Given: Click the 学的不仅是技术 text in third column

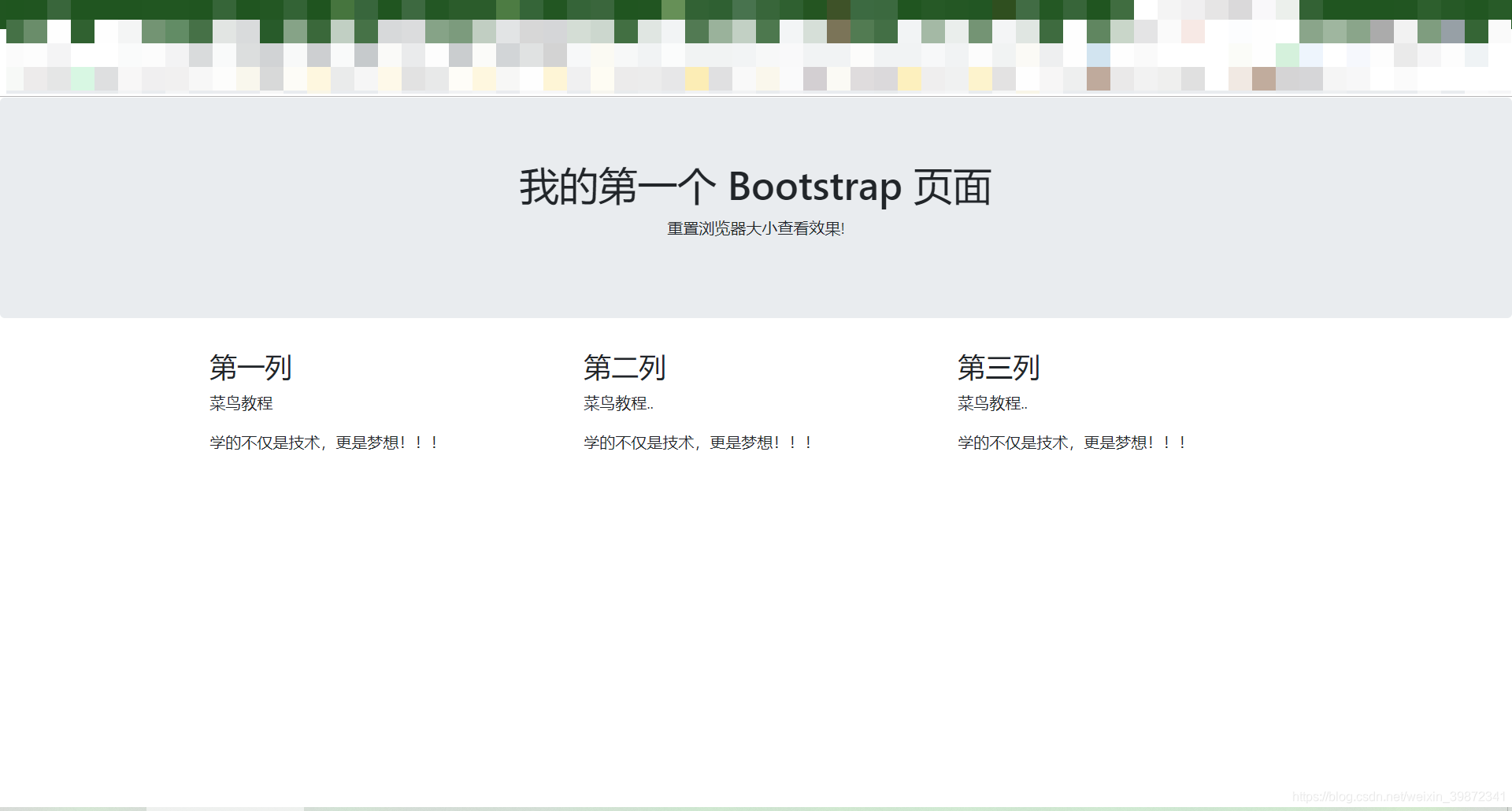Looking at the screenshot, I should [1008, 442].
